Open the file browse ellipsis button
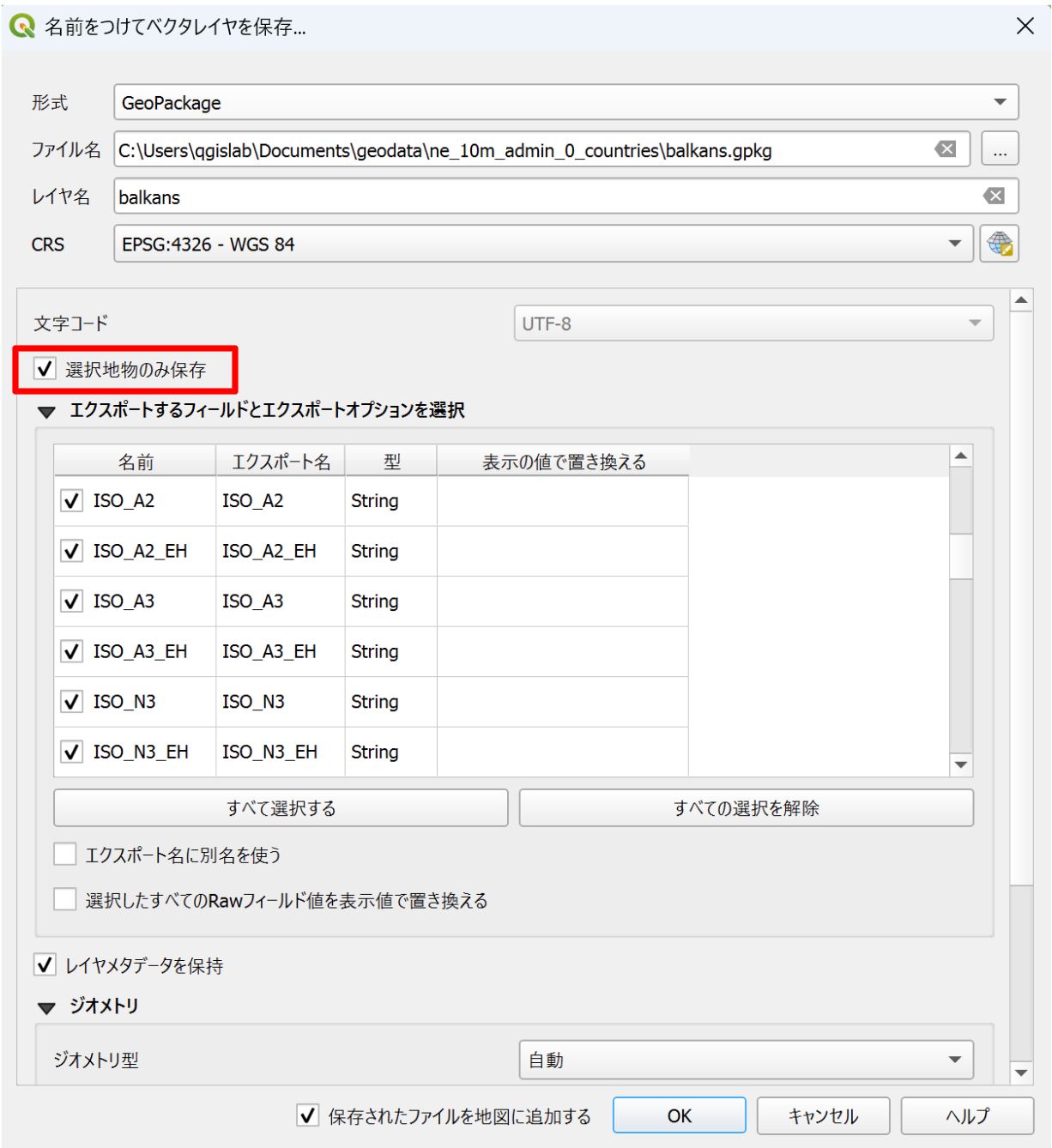The height and width of the screenshot is (1148, 1052). pos(1000,149)
